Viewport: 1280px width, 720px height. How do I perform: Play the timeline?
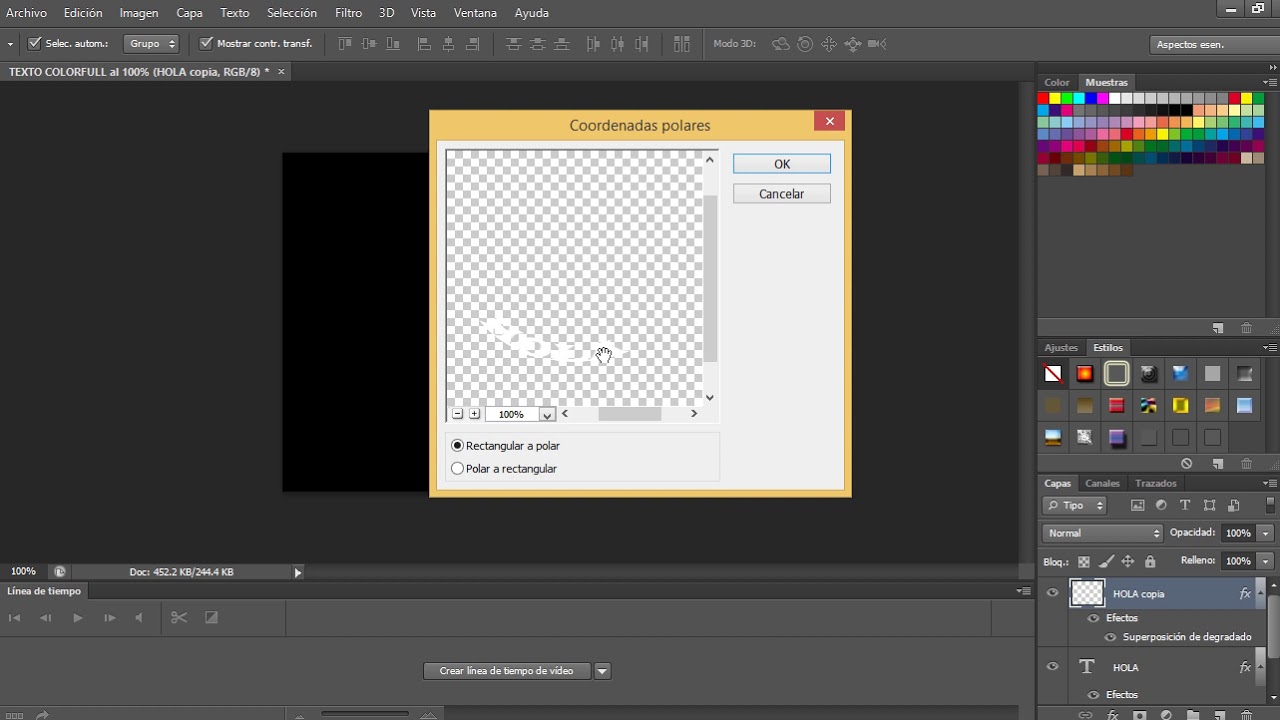point(77,618)
